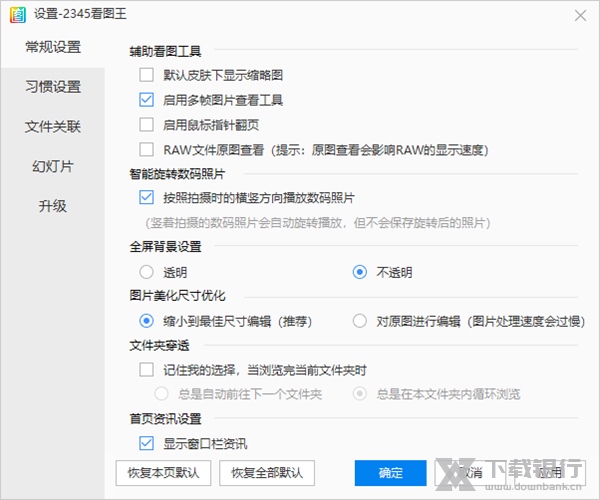The image size is (600, 500).
Task: Open the 常规设置 tab
Action: [53, 47]
